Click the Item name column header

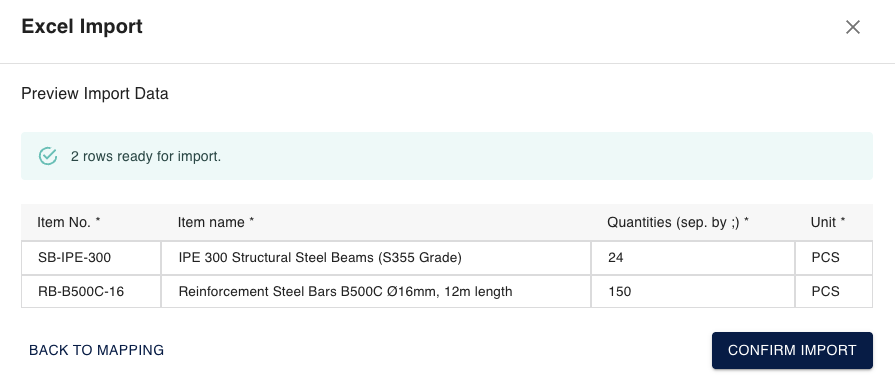click(216, 223)
